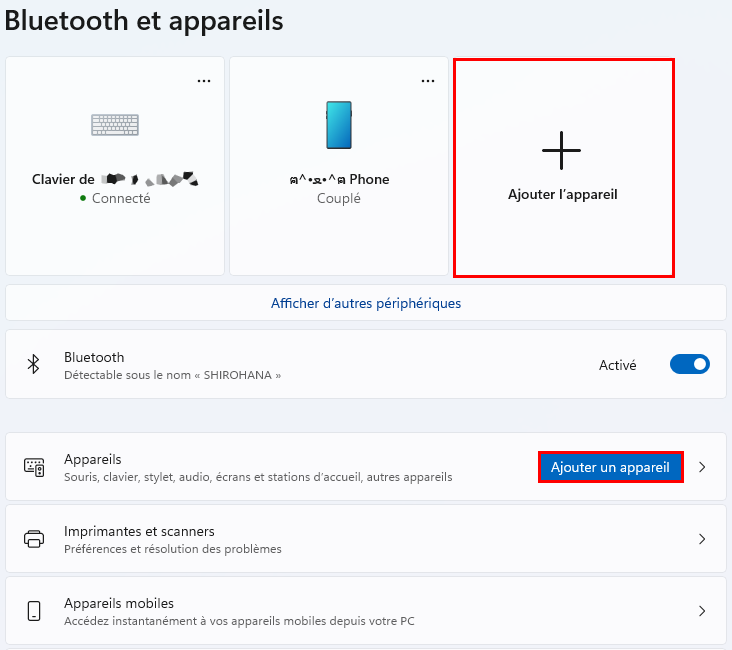The height and width of the screenshot is (650, 732).
Task: Open the keyboard card's three-dot menu
Action: point(204,81)
